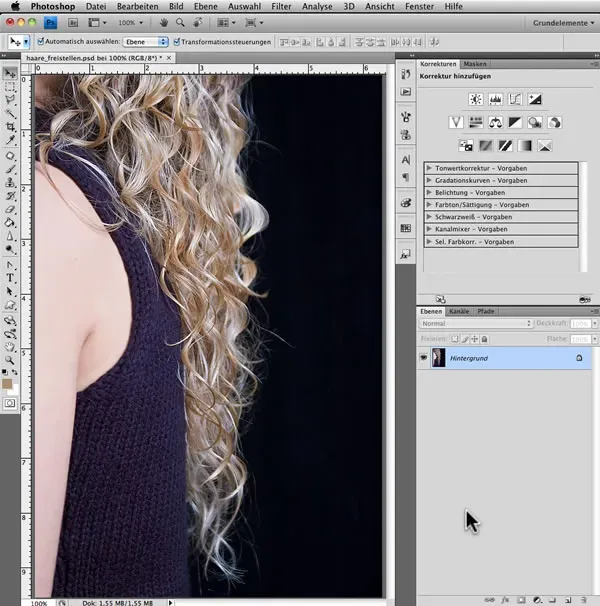Select the Crop tool
This screenshot has height=606, width=600.
11,127
